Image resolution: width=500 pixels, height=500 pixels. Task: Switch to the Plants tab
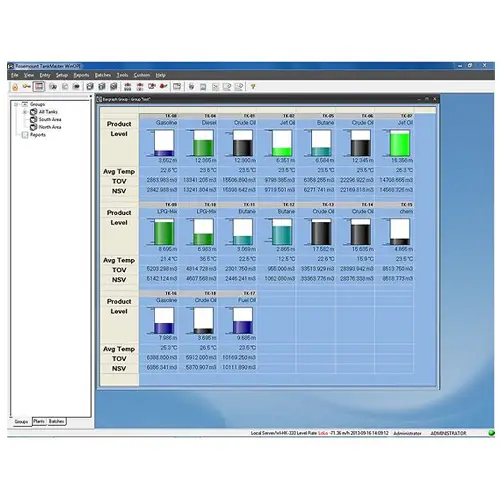tap(39, 421)
